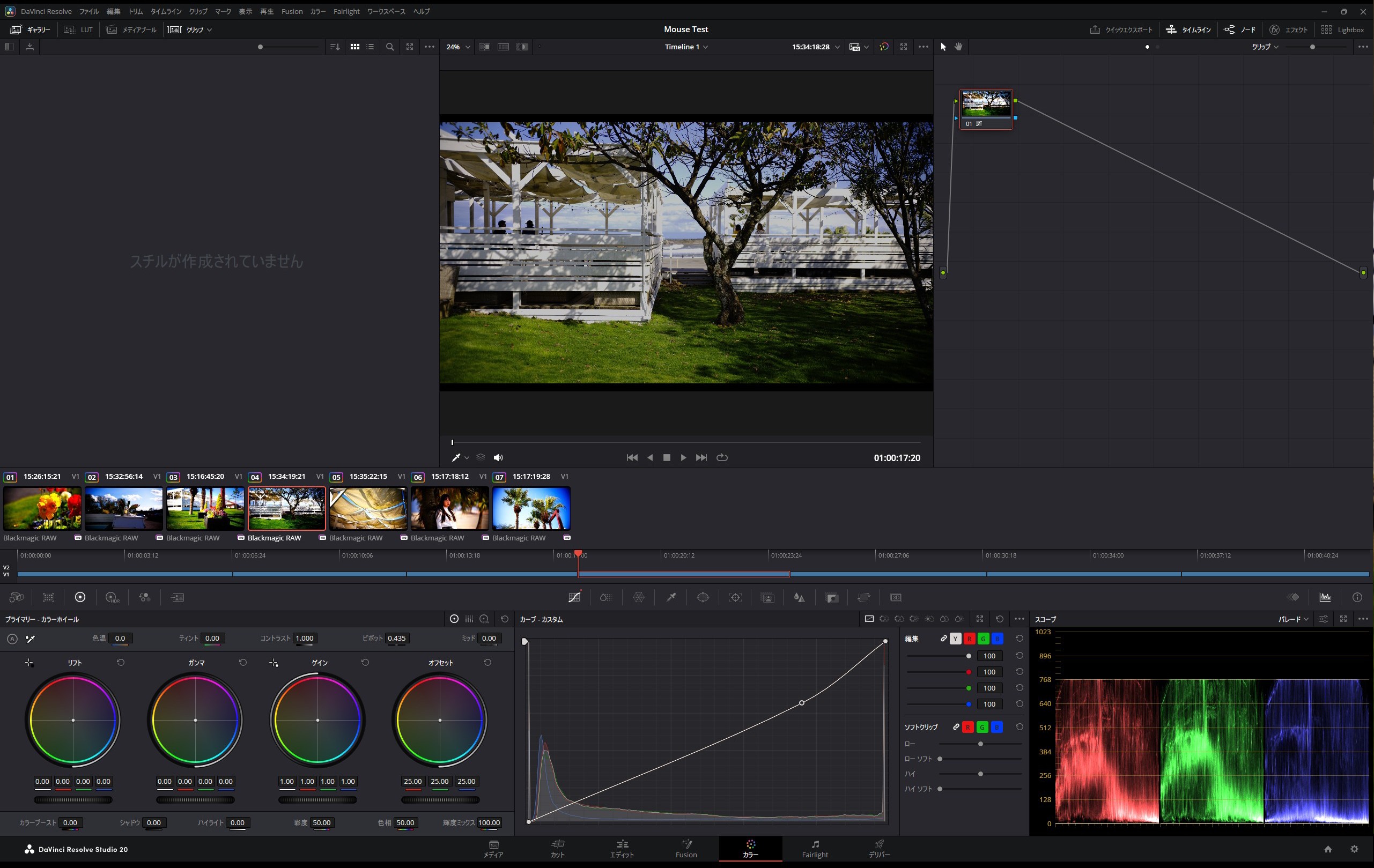Image resolution: width=1374 pixels, height=868 pixels.
Task: Select the Qualifier eyedropper tool
Action: [x=670, y=597]
